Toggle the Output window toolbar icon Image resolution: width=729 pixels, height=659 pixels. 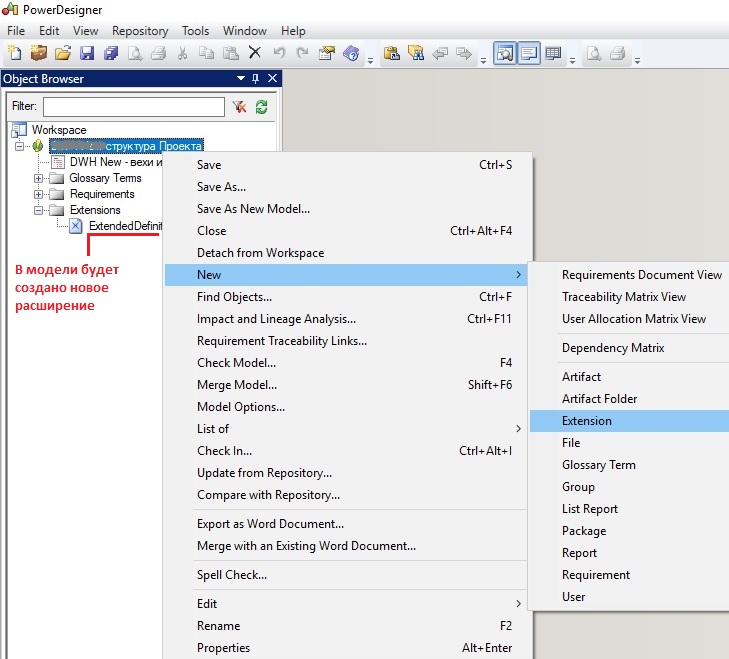(x=529, y=53)
